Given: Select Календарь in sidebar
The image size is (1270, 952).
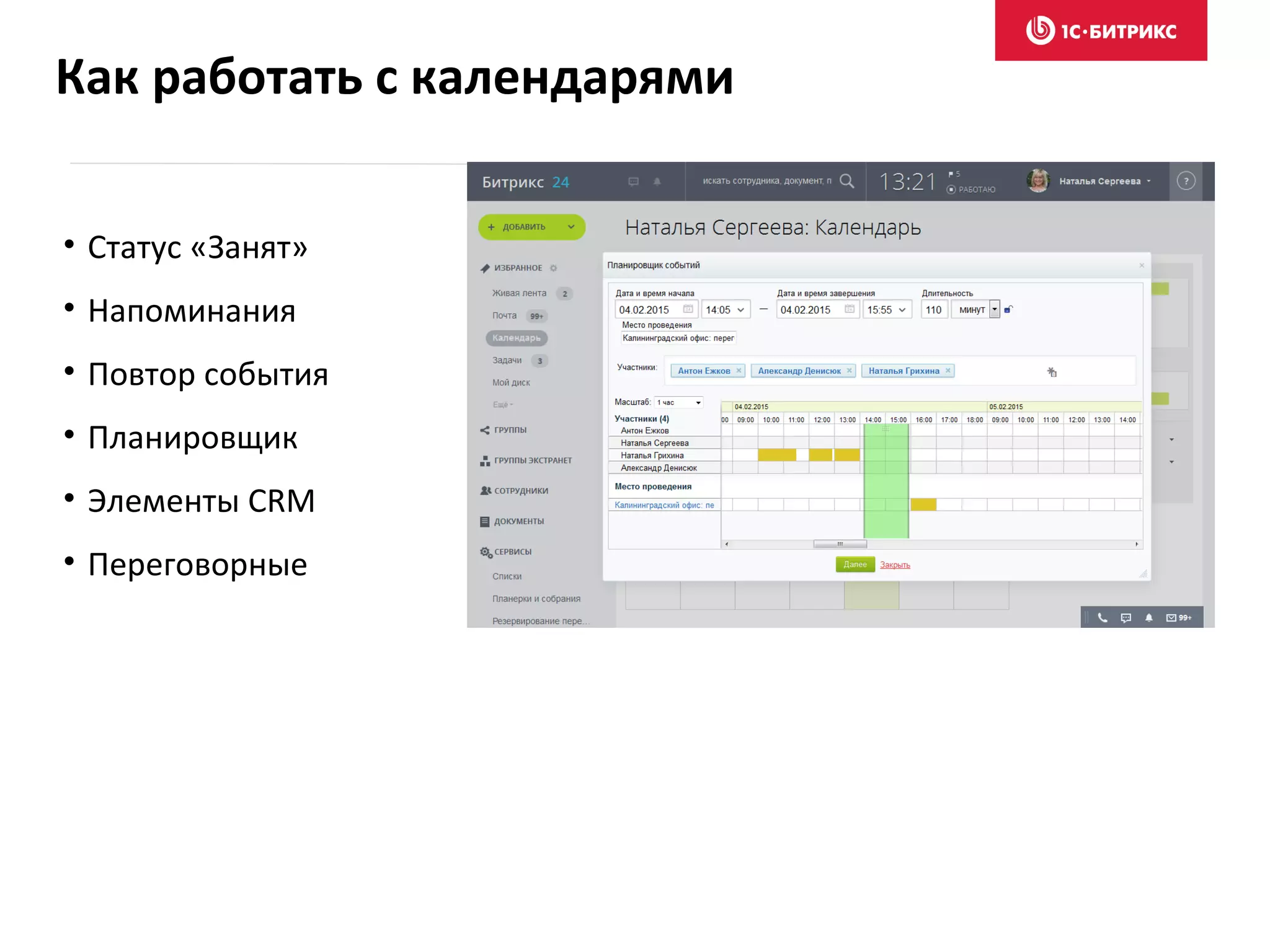Looking at the screenshot, I should (517, 338).
